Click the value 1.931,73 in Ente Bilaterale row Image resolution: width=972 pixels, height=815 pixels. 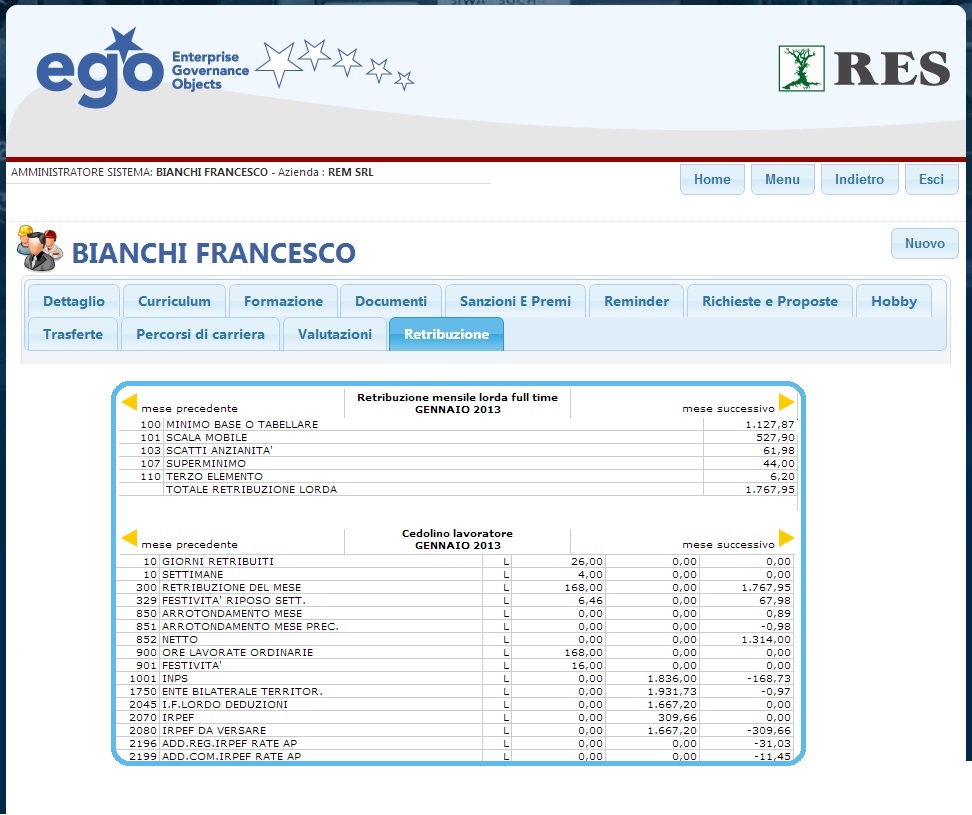click(672, 692)
